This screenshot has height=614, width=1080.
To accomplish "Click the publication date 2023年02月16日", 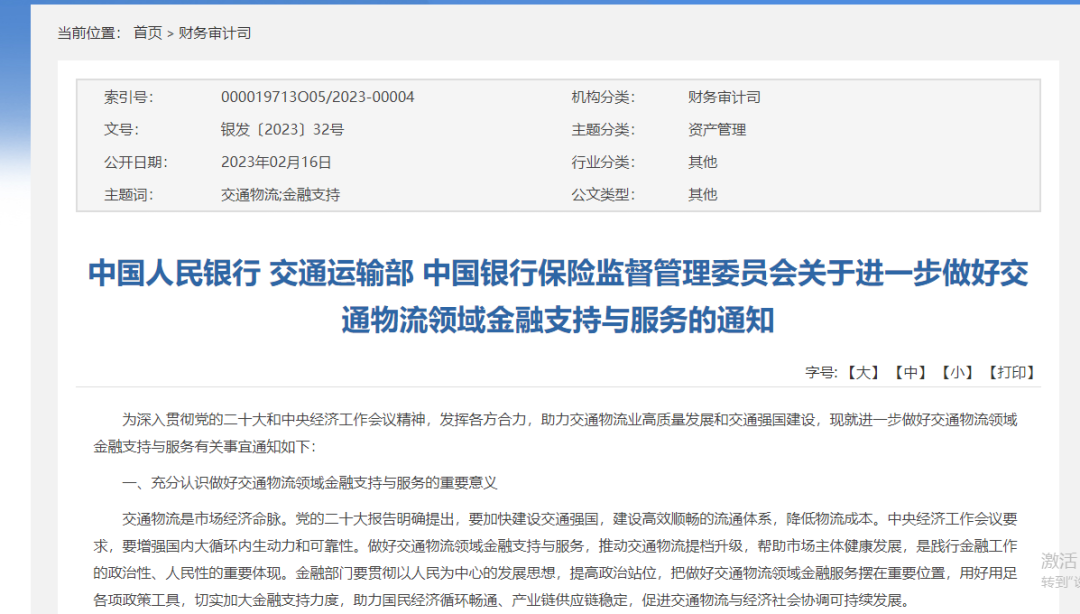I will (276, 161).
